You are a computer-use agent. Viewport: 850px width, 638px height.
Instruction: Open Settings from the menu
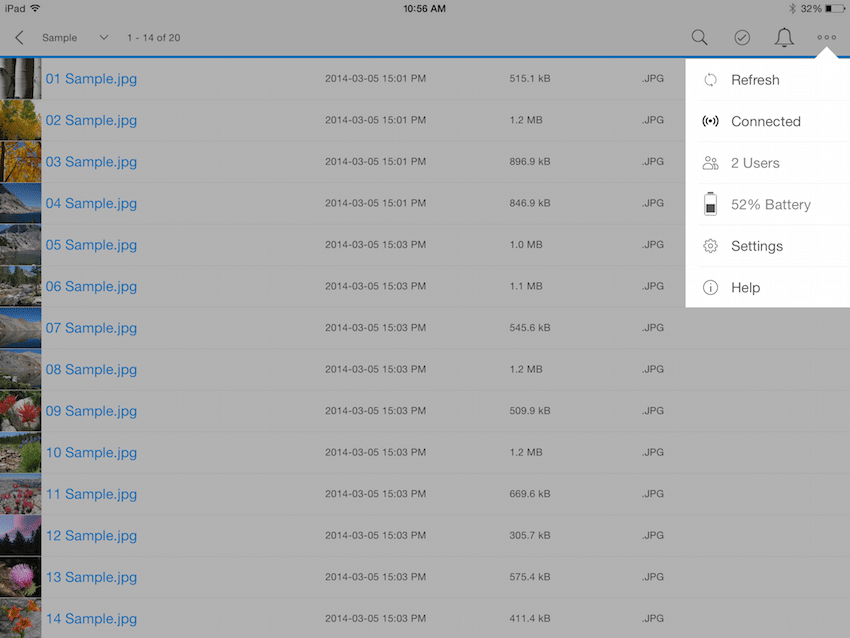coord(768,246)
